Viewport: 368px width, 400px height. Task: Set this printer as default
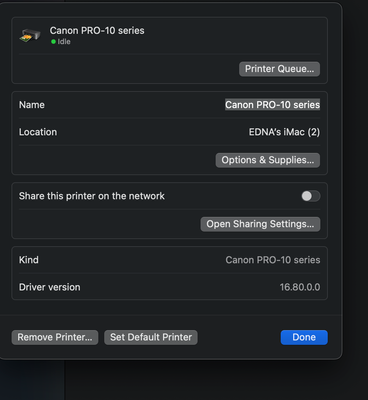151,337
